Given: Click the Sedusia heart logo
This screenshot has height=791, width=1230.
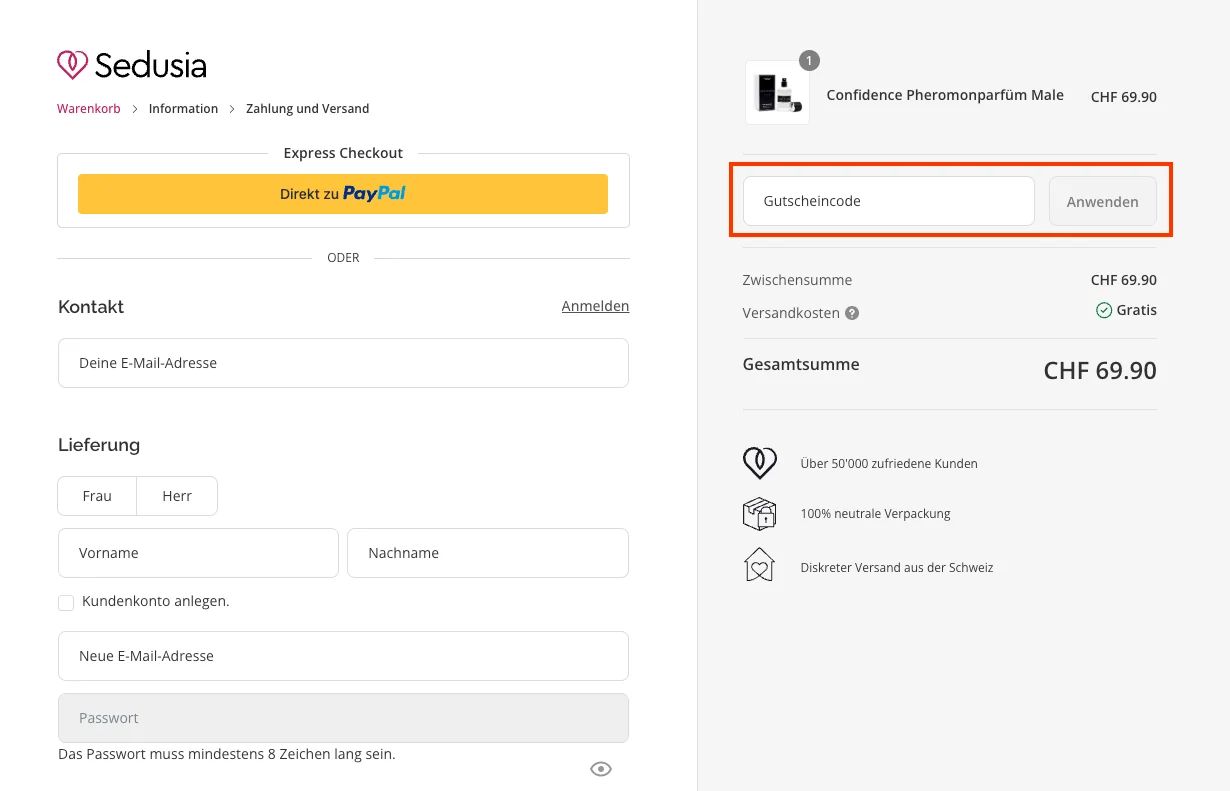Looking at the screenshot, I should point(72,65).
